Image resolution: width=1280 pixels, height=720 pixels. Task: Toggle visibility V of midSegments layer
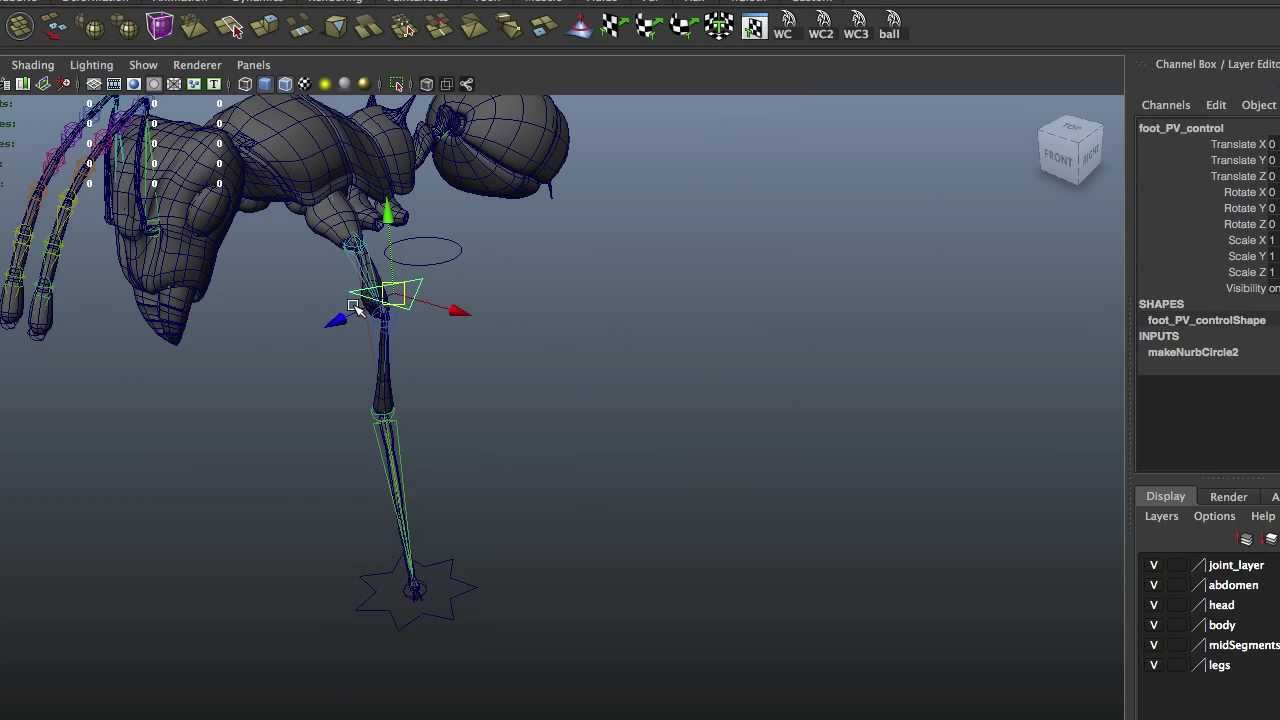coord(1154,645)
